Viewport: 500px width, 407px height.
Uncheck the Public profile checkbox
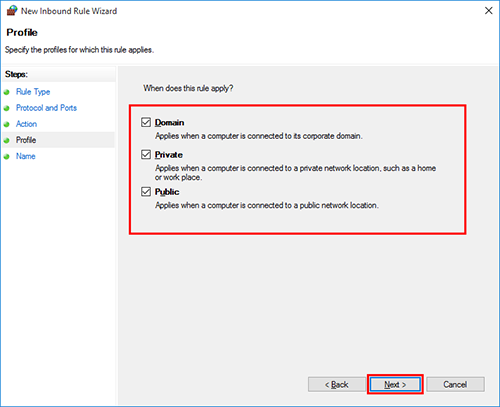point(146,192)
